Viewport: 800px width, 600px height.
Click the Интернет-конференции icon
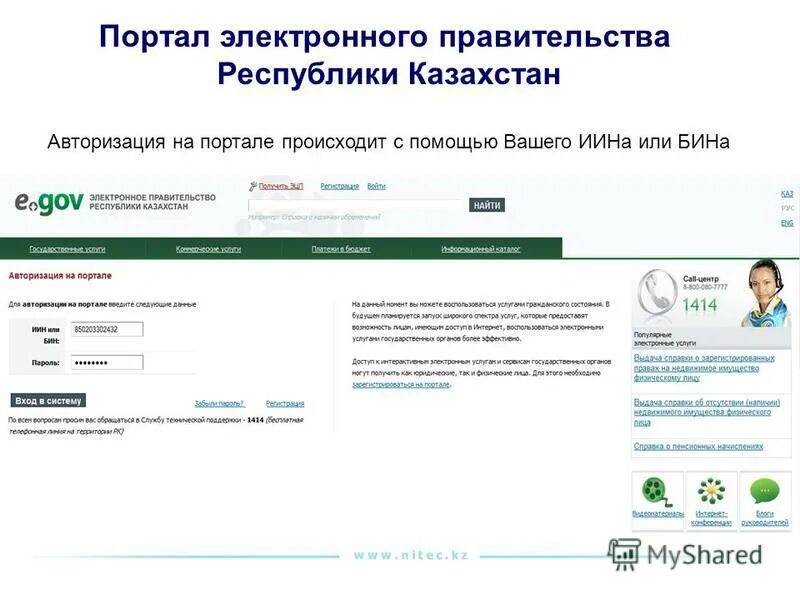coord(710,488)
